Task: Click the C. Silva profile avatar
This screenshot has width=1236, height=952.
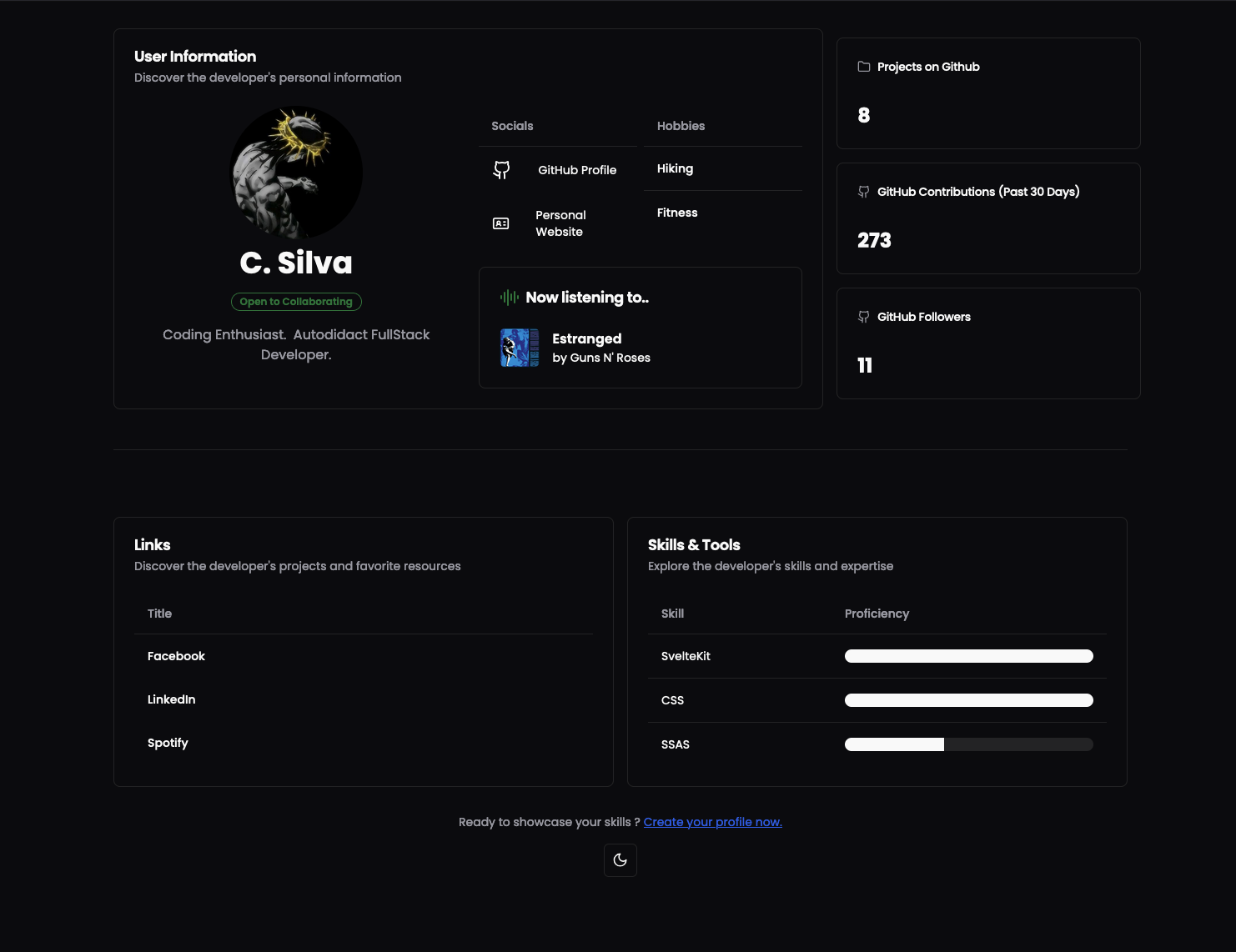Action: pyautogui.click(x=296, y=173)
